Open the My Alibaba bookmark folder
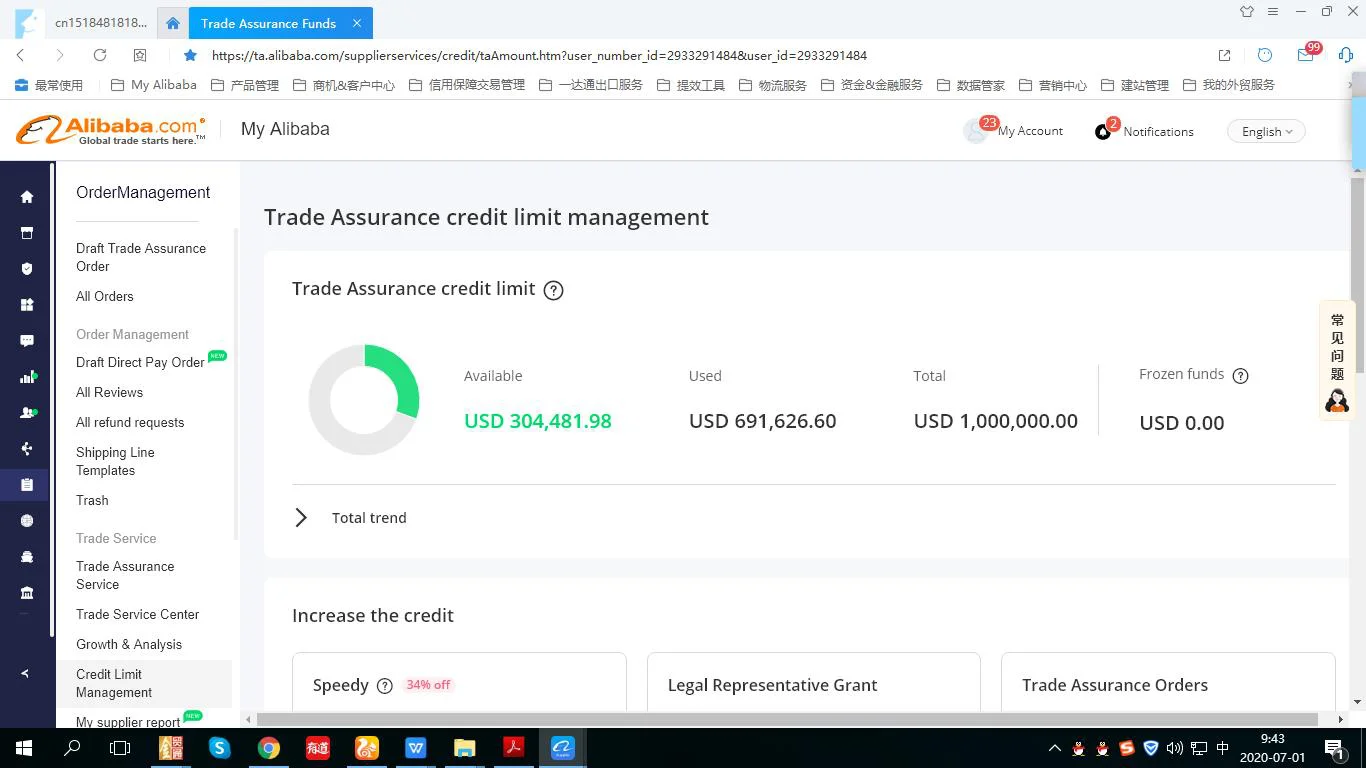Screen dimensions: 1366x768 (153, 85)
